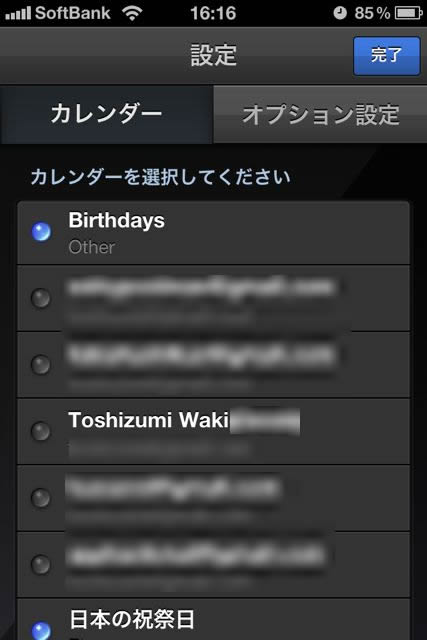Select the radio just above Toshizumi Waki
The width and height of the screenshot is (427, 640).
[x=41, y=364]
